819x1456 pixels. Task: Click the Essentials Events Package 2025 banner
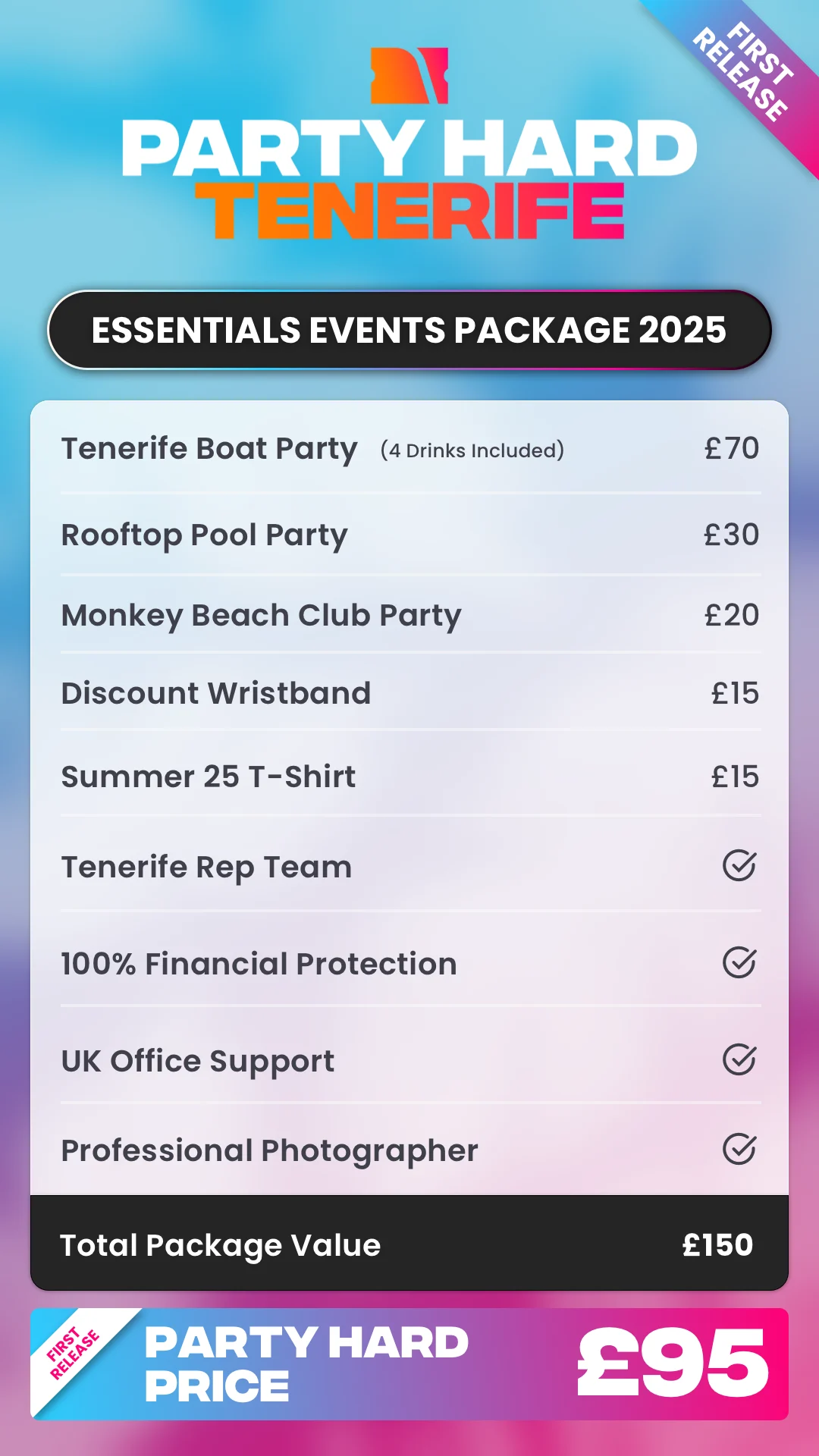[409, 330]
